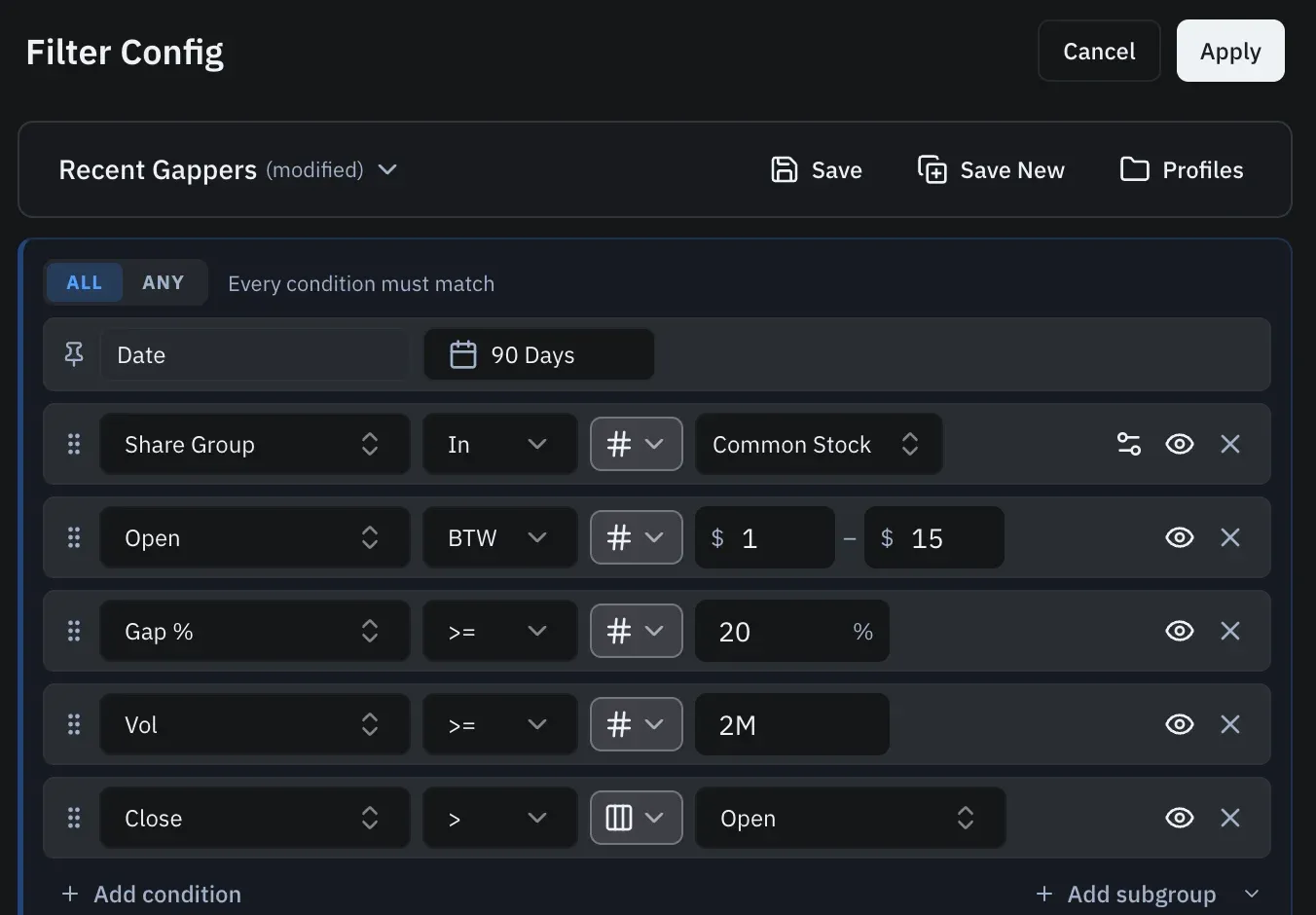Viewport: 1316px width, 915px height.
Task: Save the current filter profile
Action: 816,169
